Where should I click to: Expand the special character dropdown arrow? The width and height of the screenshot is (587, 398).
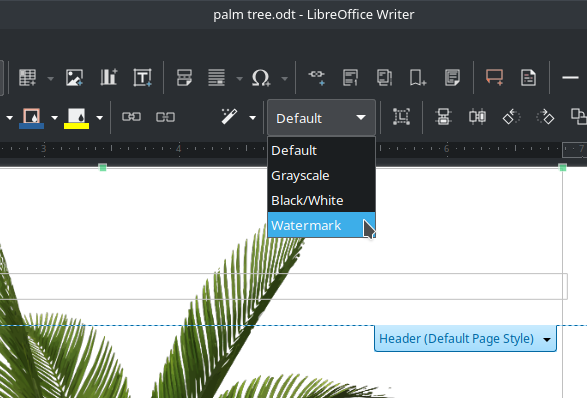[285, 78]
